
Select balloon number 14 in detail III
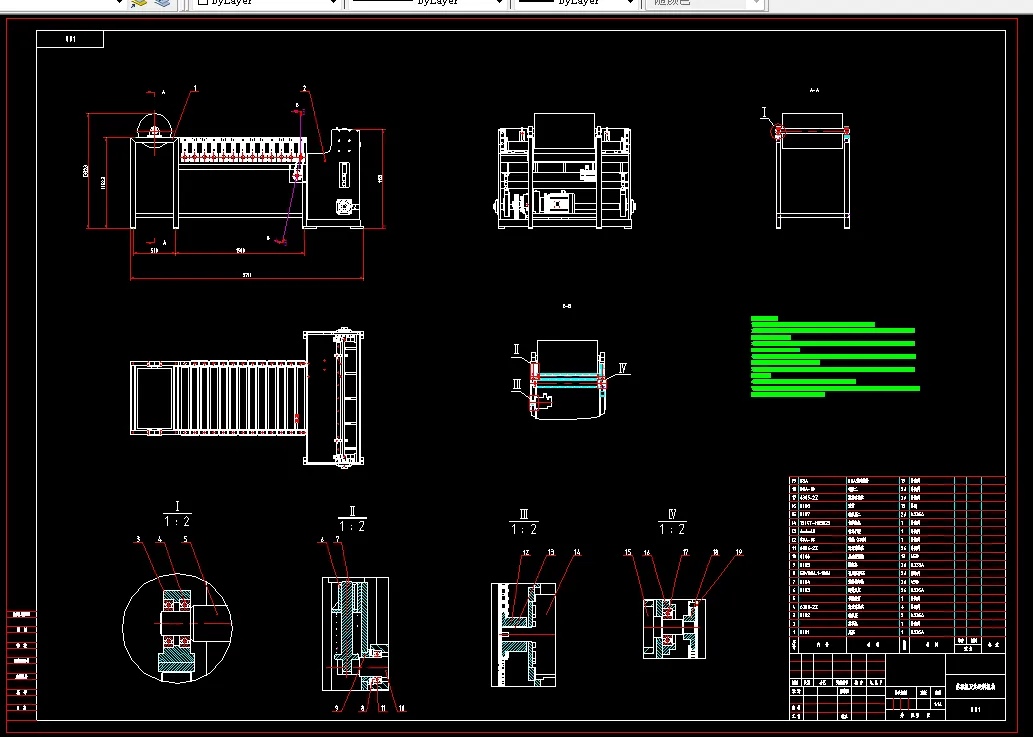pyautogui.click(x=577, y=553)
